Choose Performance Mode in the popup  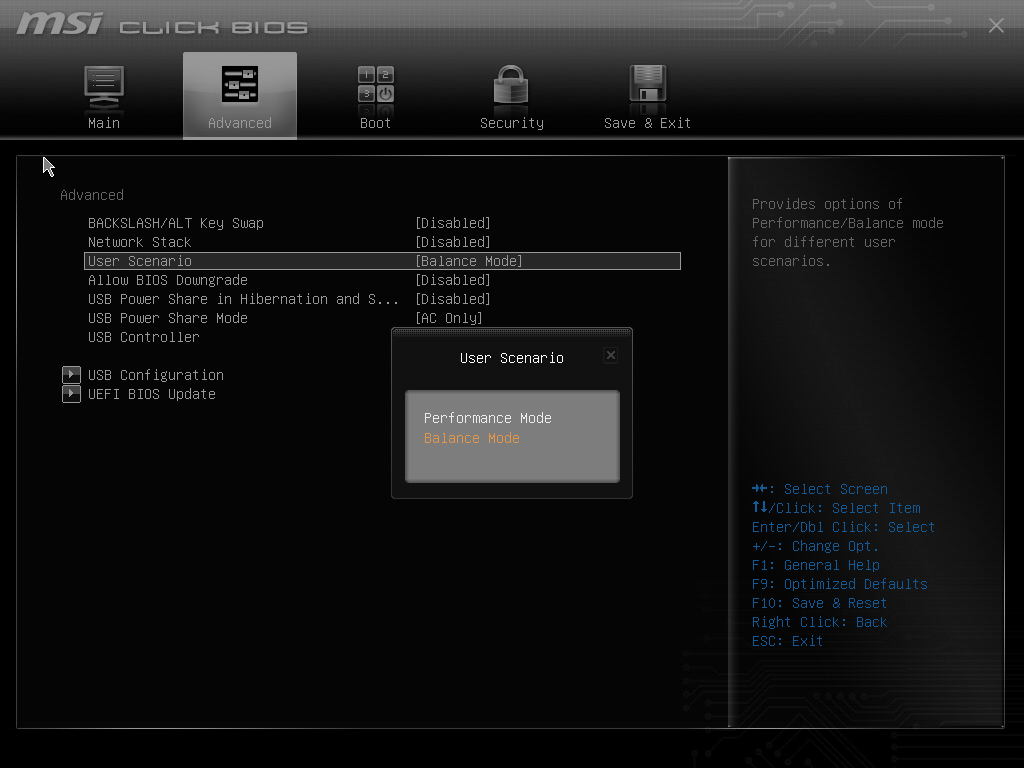coord(488,418)
